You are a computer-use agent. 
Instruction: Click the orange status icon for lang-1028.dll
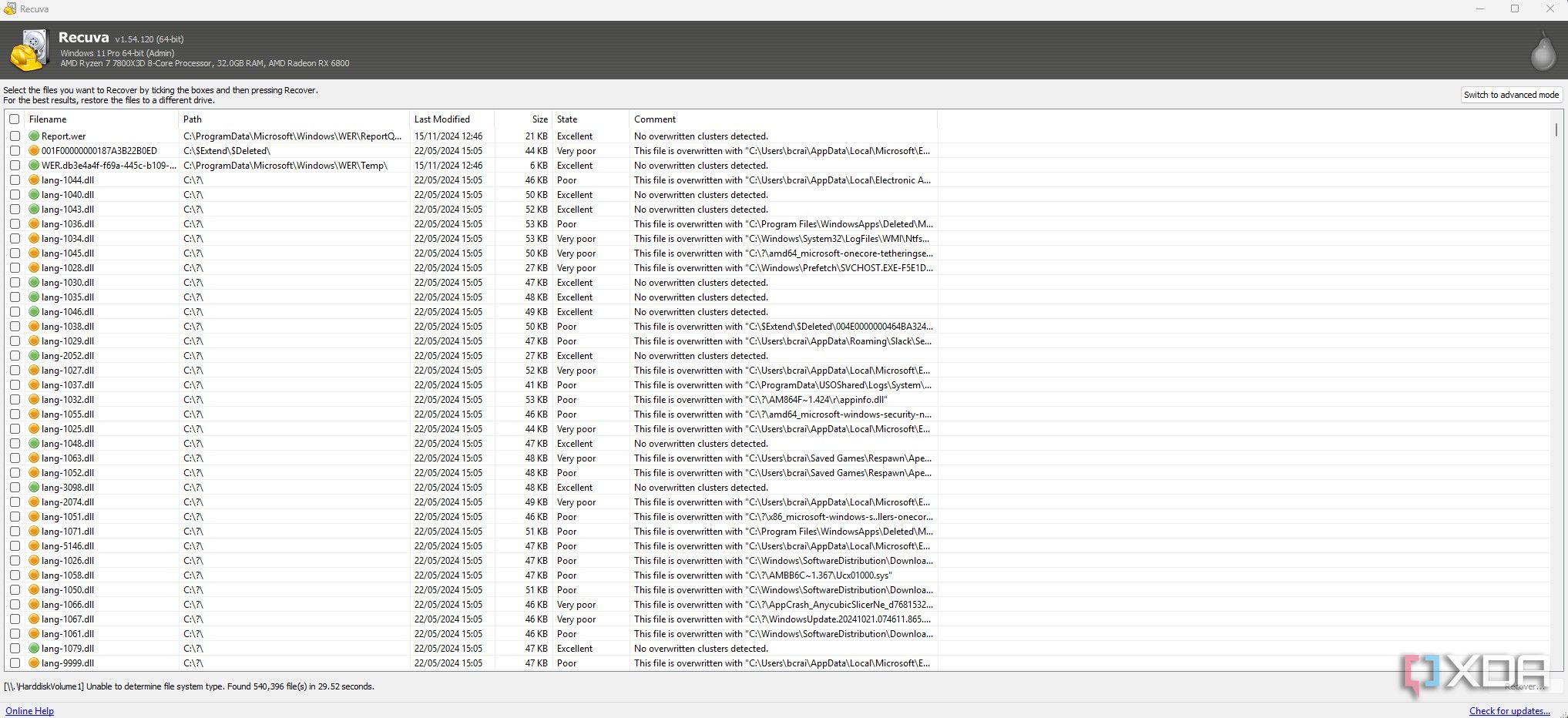pos(34,268)
